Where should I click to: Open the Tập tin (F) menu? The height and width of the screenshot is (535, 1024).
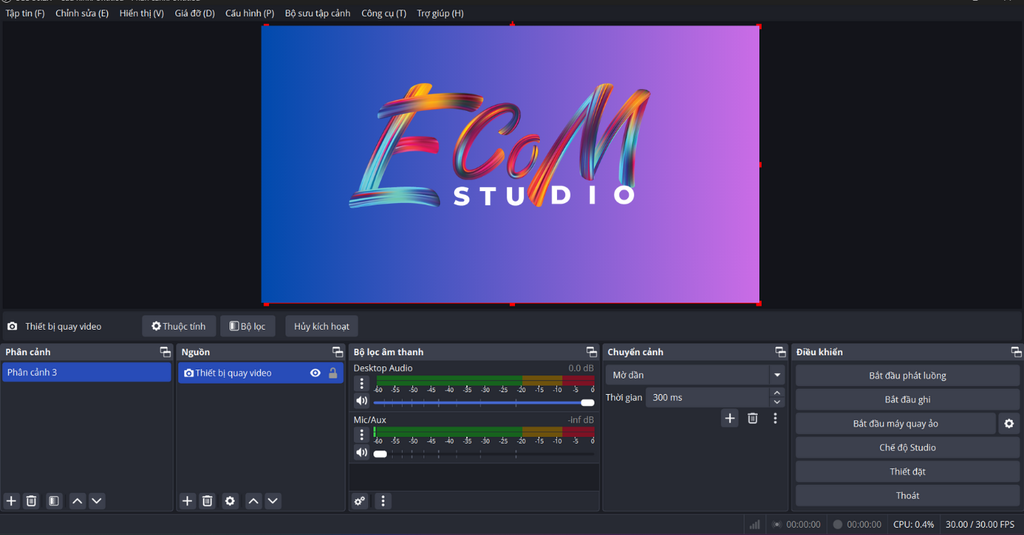point(25,13)
